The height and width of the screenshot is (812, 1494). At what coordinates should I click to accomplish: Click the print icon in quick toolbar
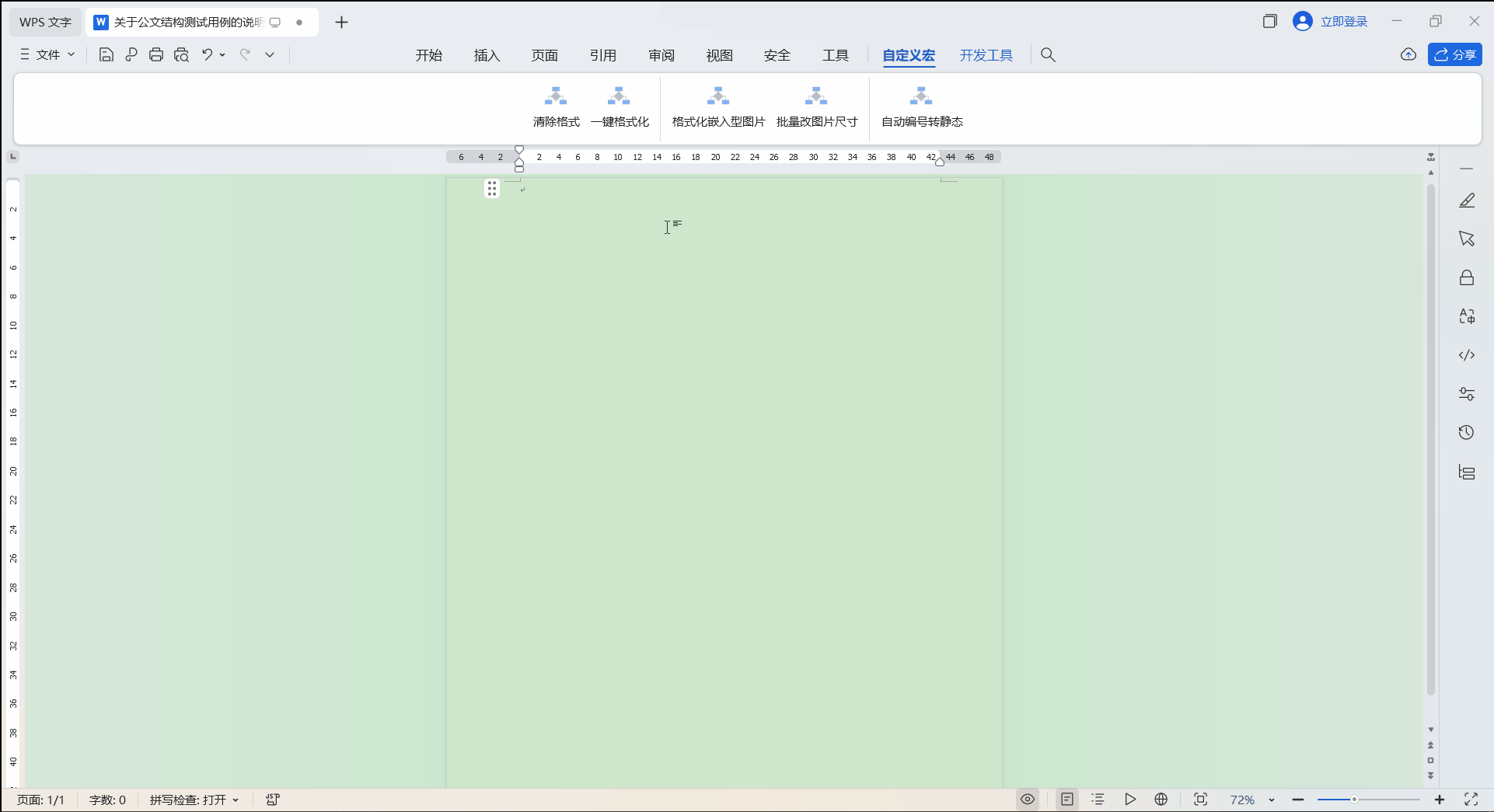click(156, 54)
